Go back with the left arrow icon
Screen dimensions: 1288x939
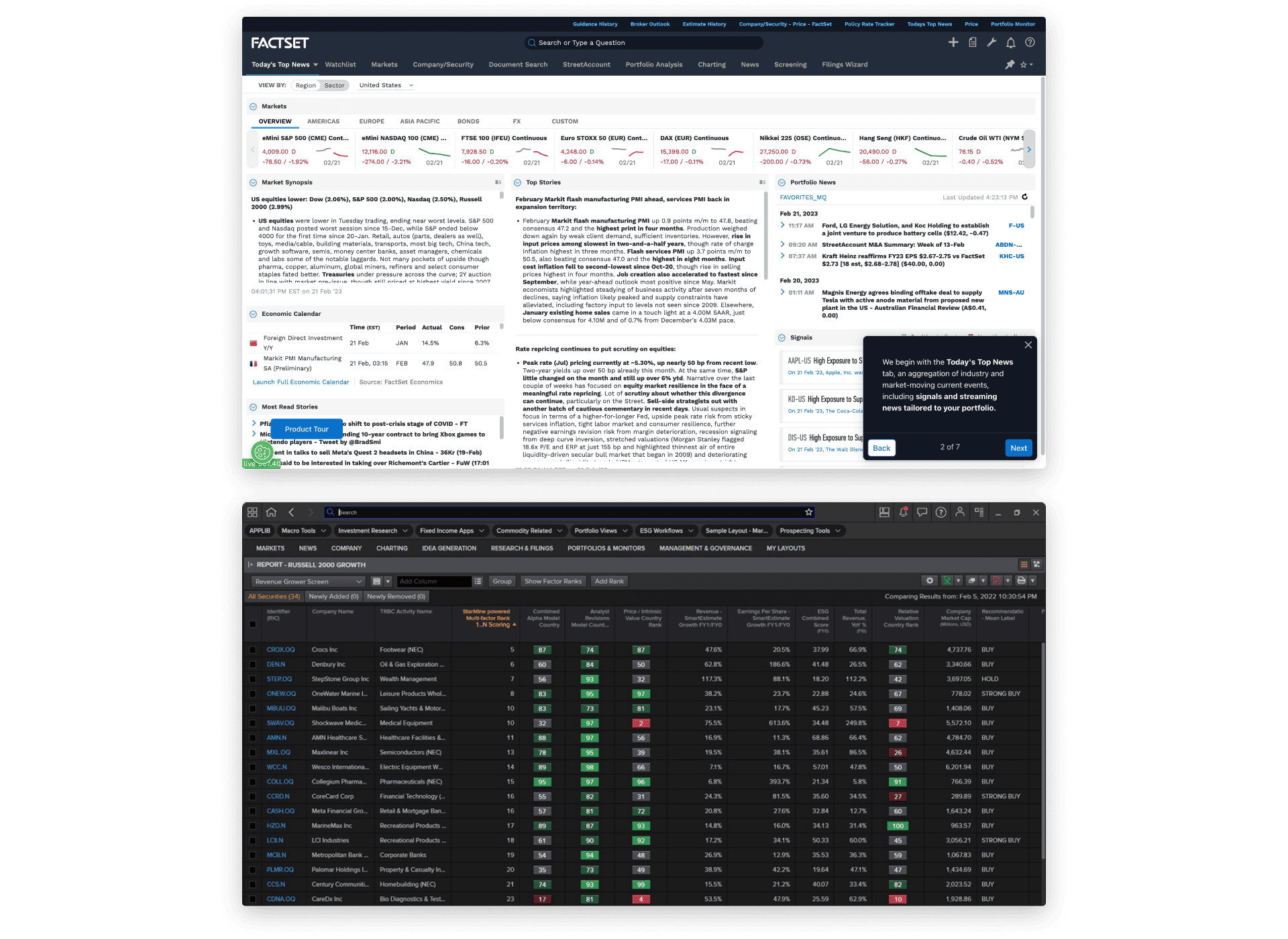pyautogui.click(x=291, y=512)
